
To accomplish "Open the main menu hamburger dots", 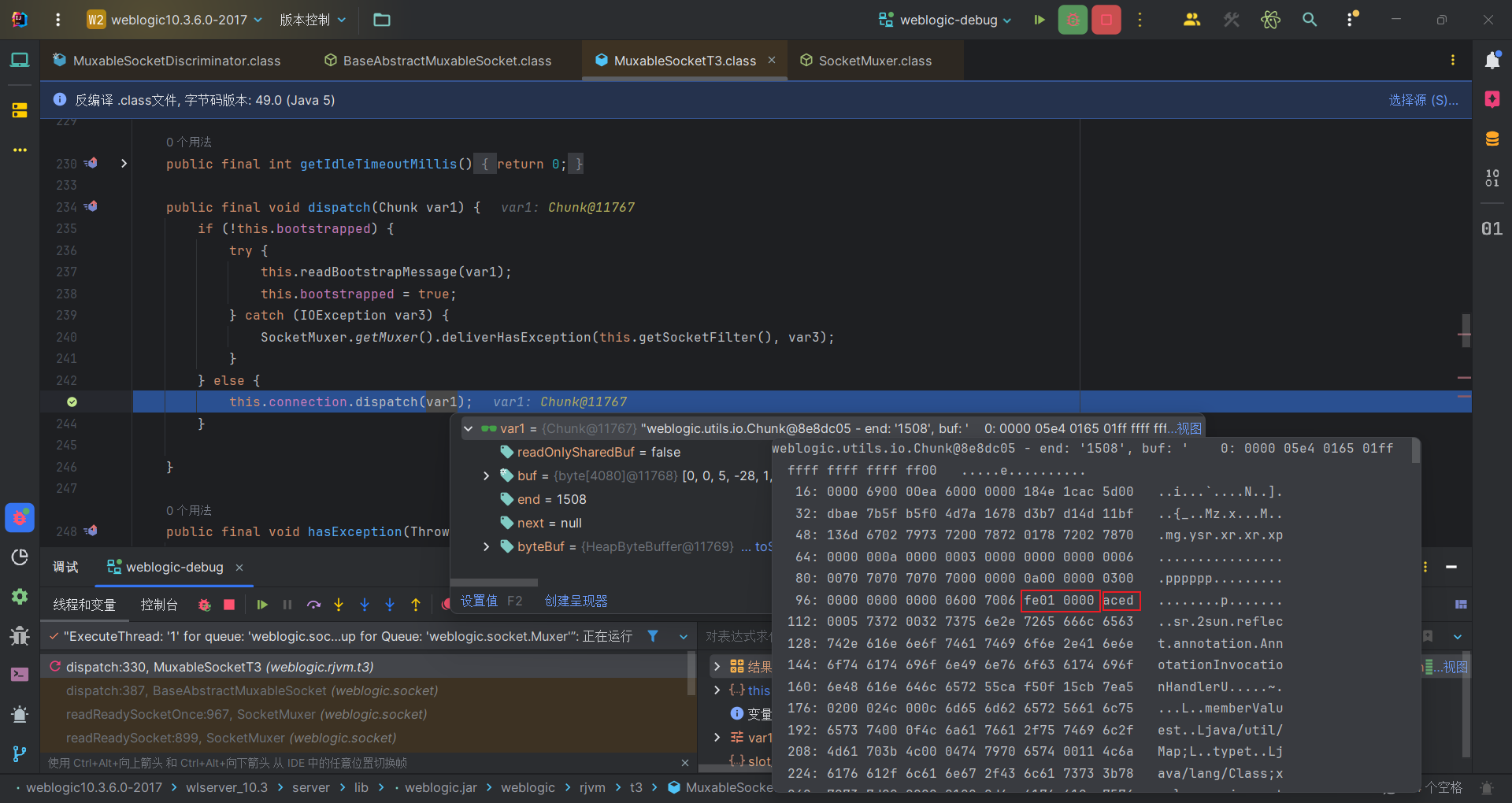I will [x=57, y=20].
